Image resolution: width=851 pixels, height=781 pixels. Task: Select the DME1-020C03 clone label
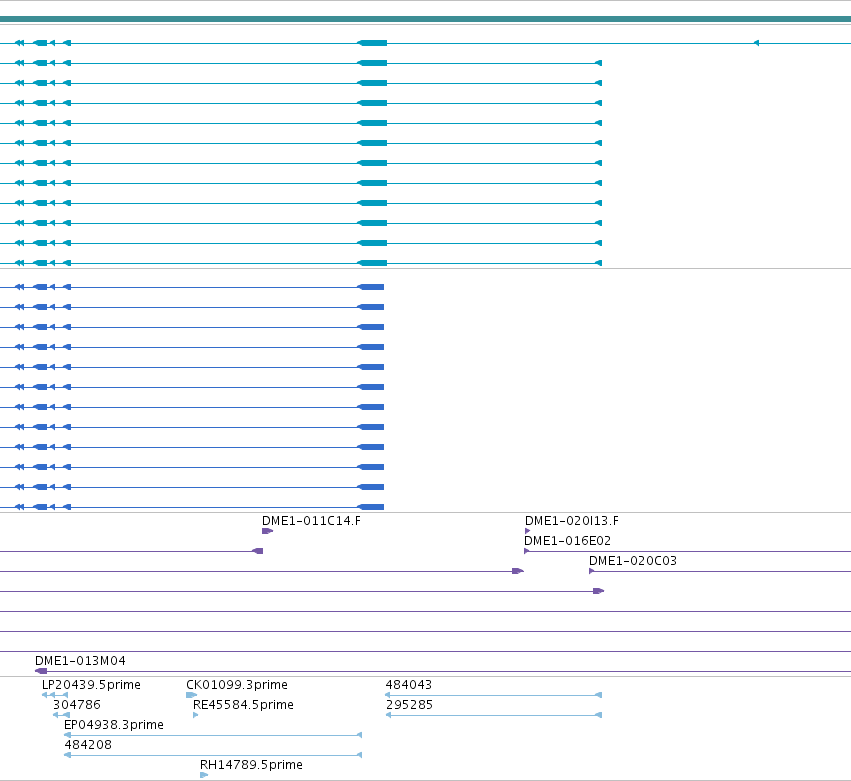[x=633, y=561]
